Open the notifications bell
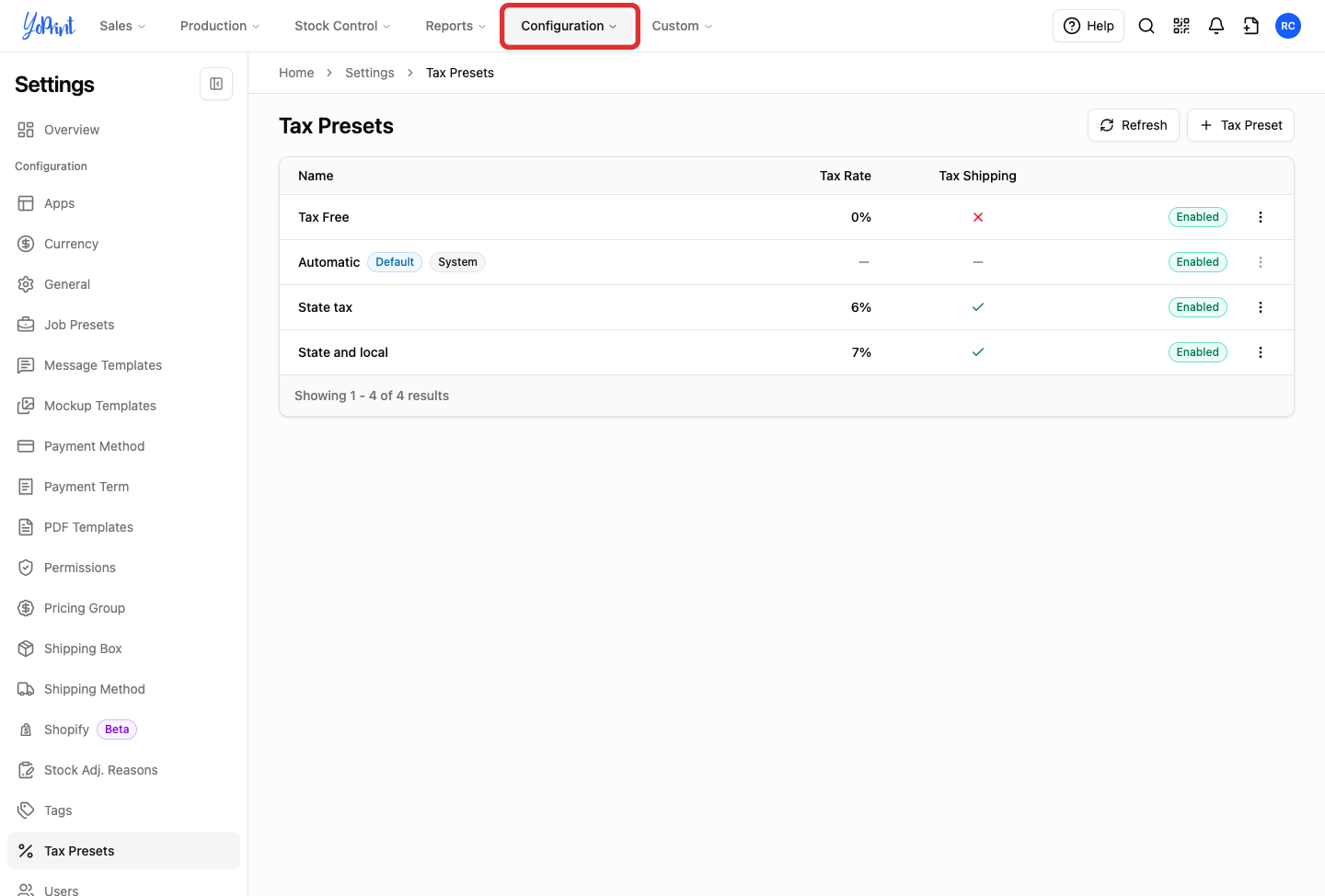This screenshot has width=1325, height=896. coord(1216,26)
